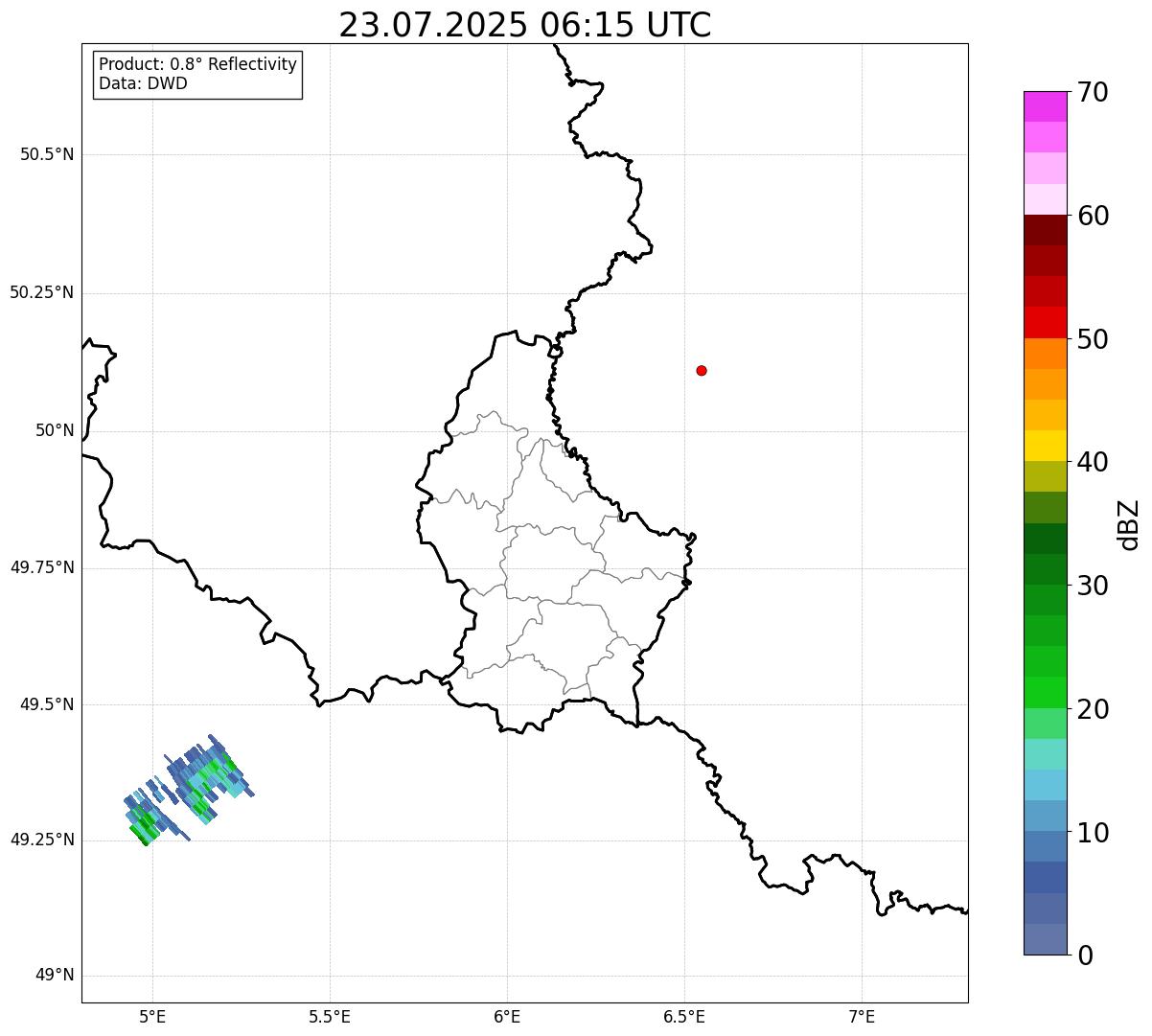Click the colorbar tick label "0"
1152x1036 pixels.
(1086, 955)
